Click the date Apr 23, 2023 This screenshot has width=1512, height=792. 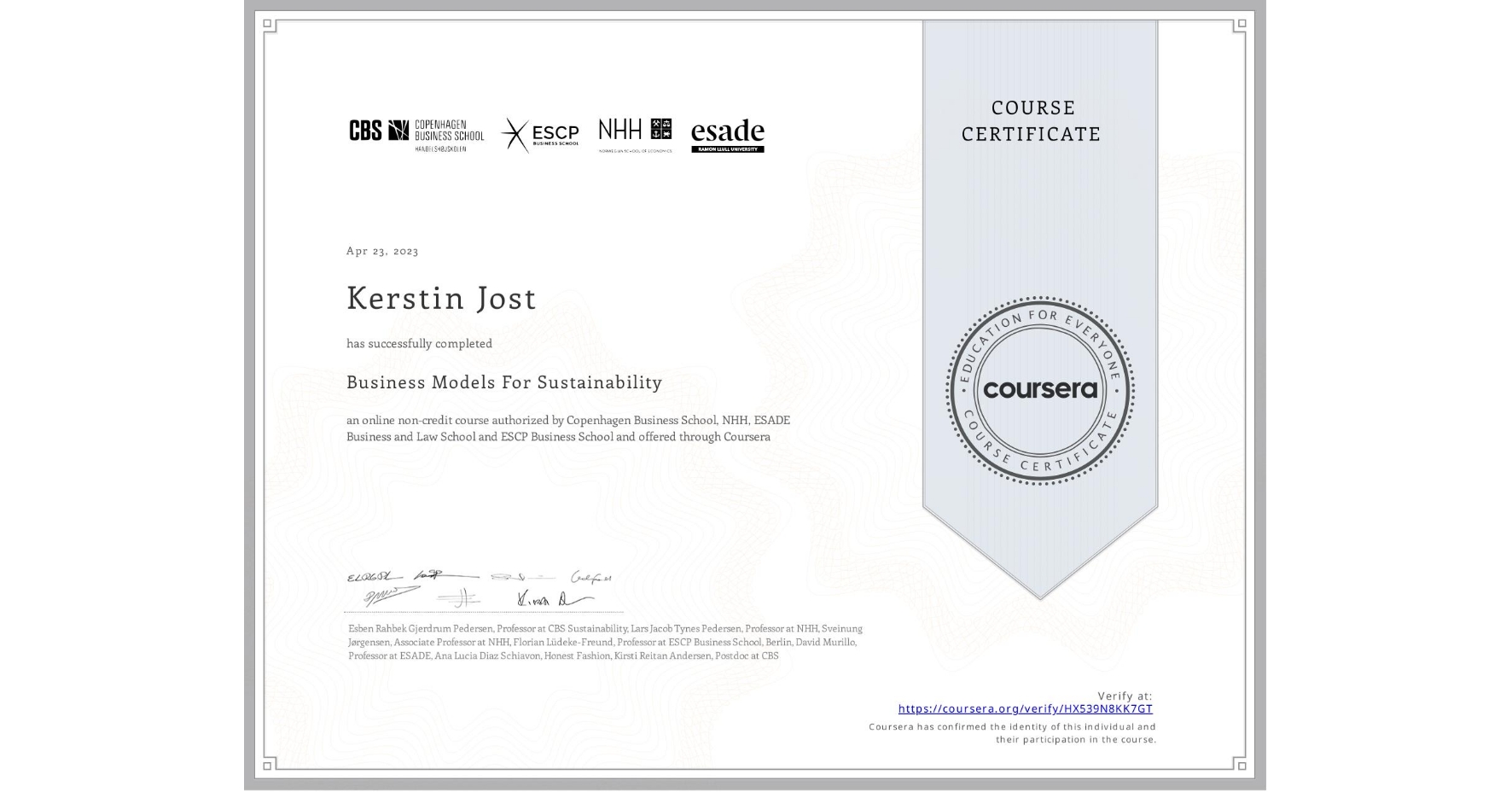pos(381,251)
